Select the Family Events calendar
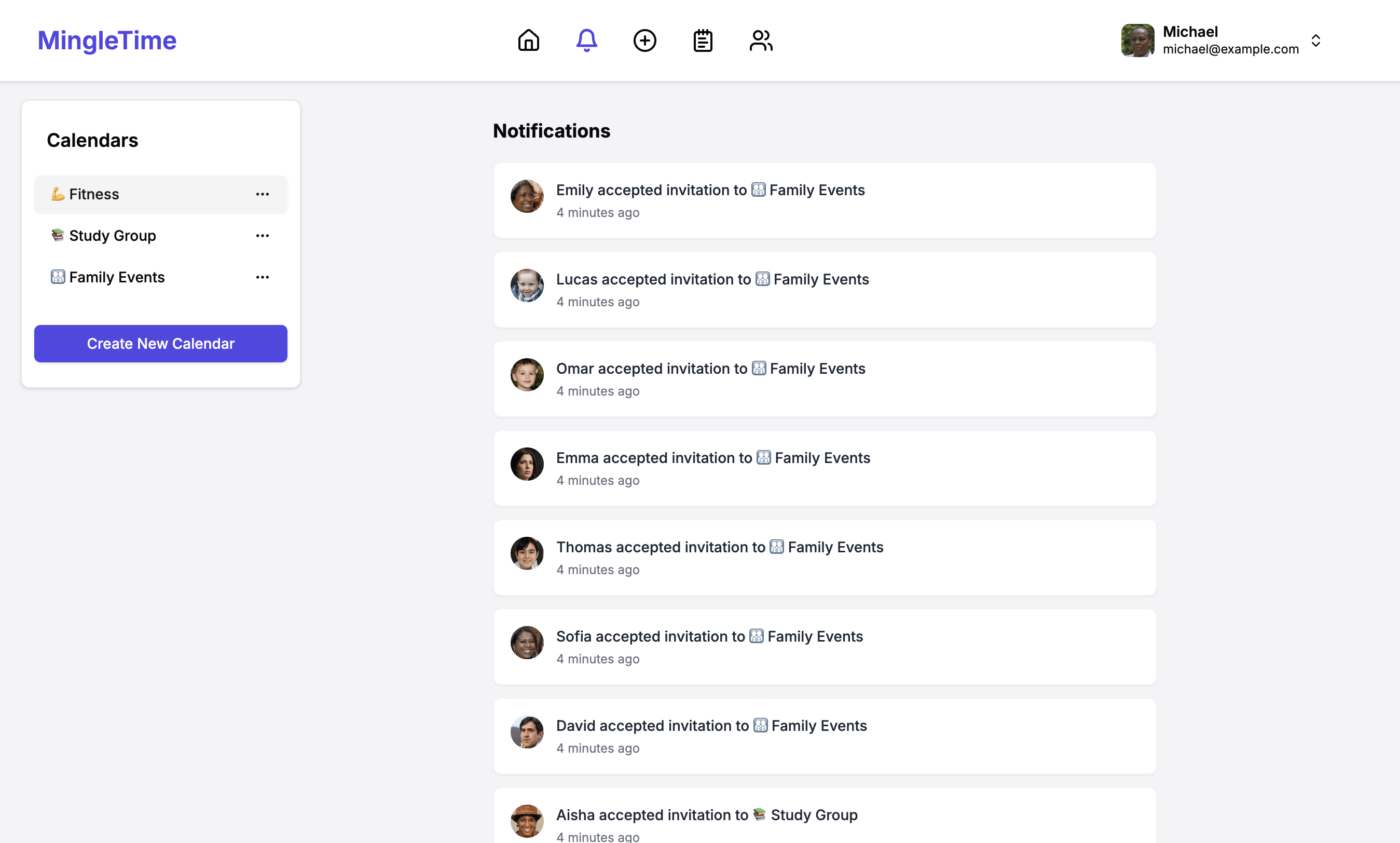The height and width of the screenshot is (843, 1400). pyautogui.click(x=116, y=277)
